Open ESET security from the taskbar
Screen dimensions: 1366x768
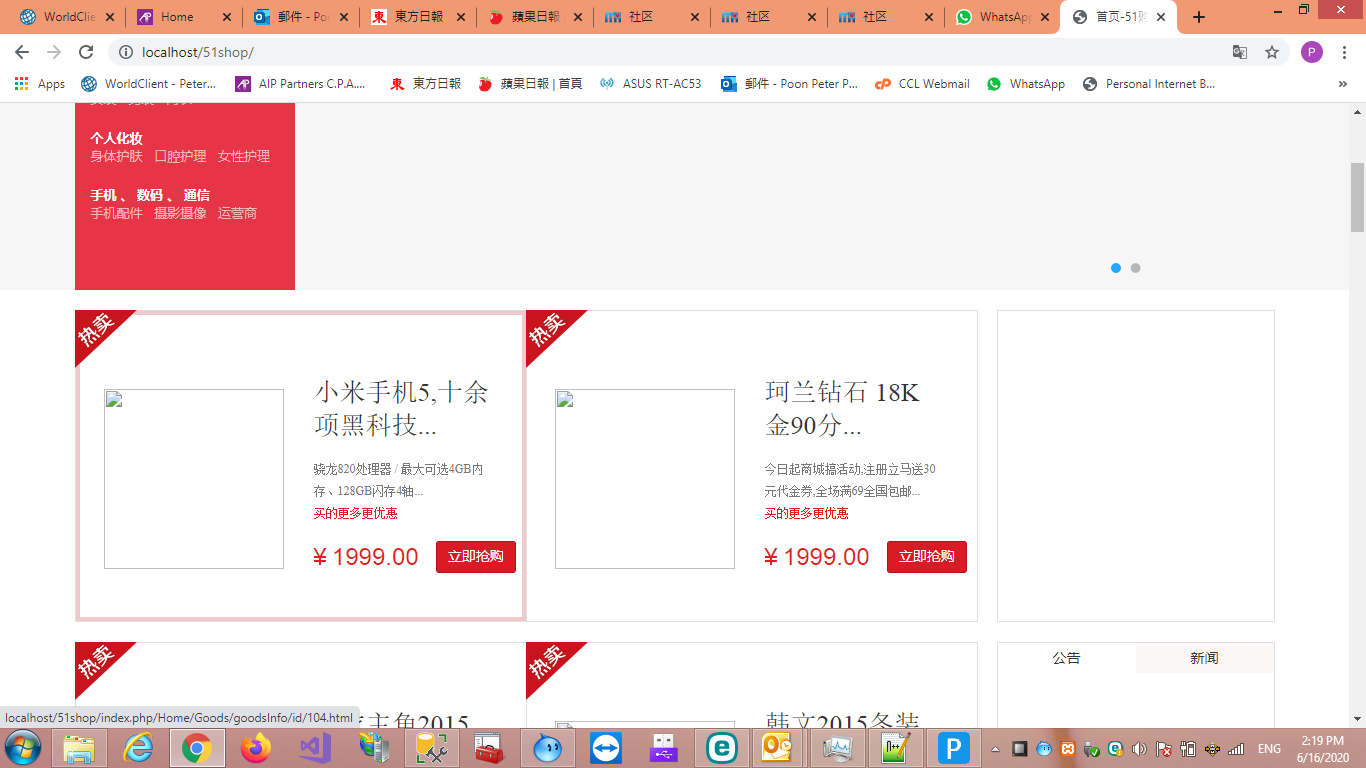point(722,748)
